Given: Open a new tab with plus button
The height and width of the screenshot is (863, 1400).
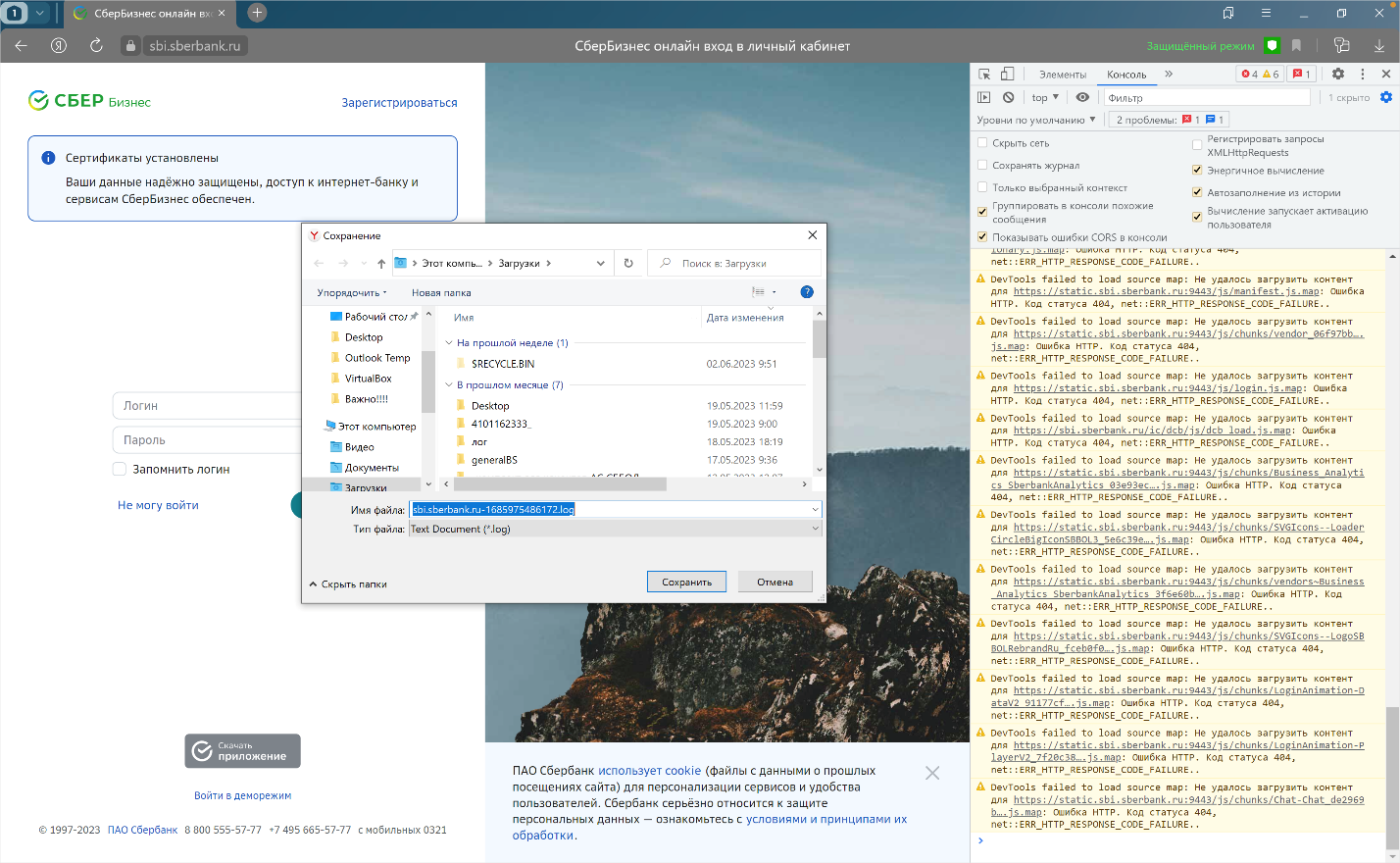Looking at the screenshot, I should [x=257, y=13].
